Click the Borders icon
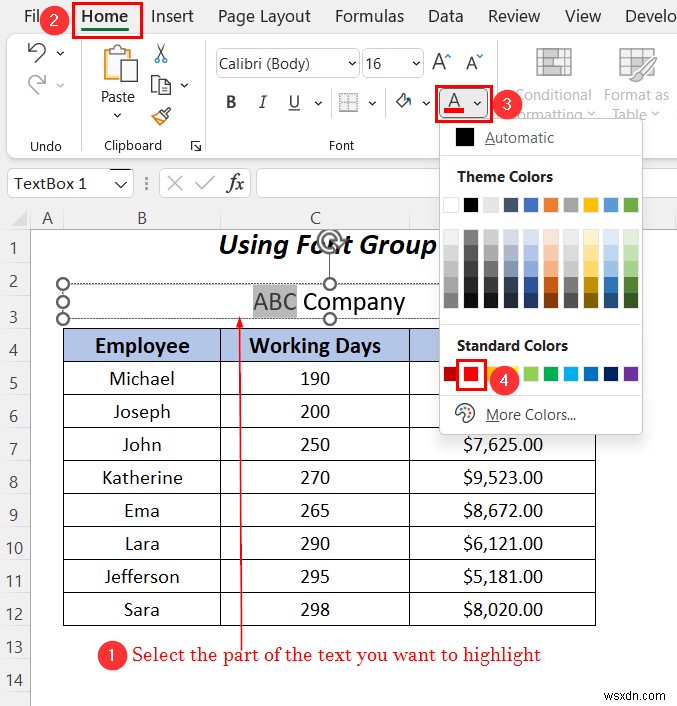The image size is (677, 706). 348,103
